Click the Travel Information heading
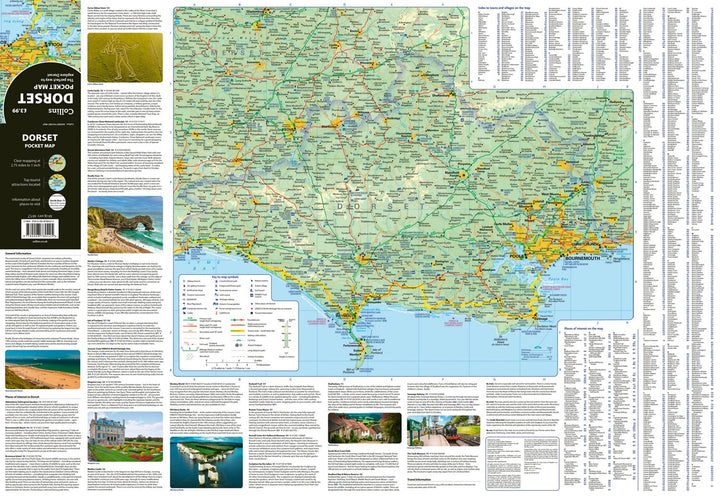 coord(419,480)
